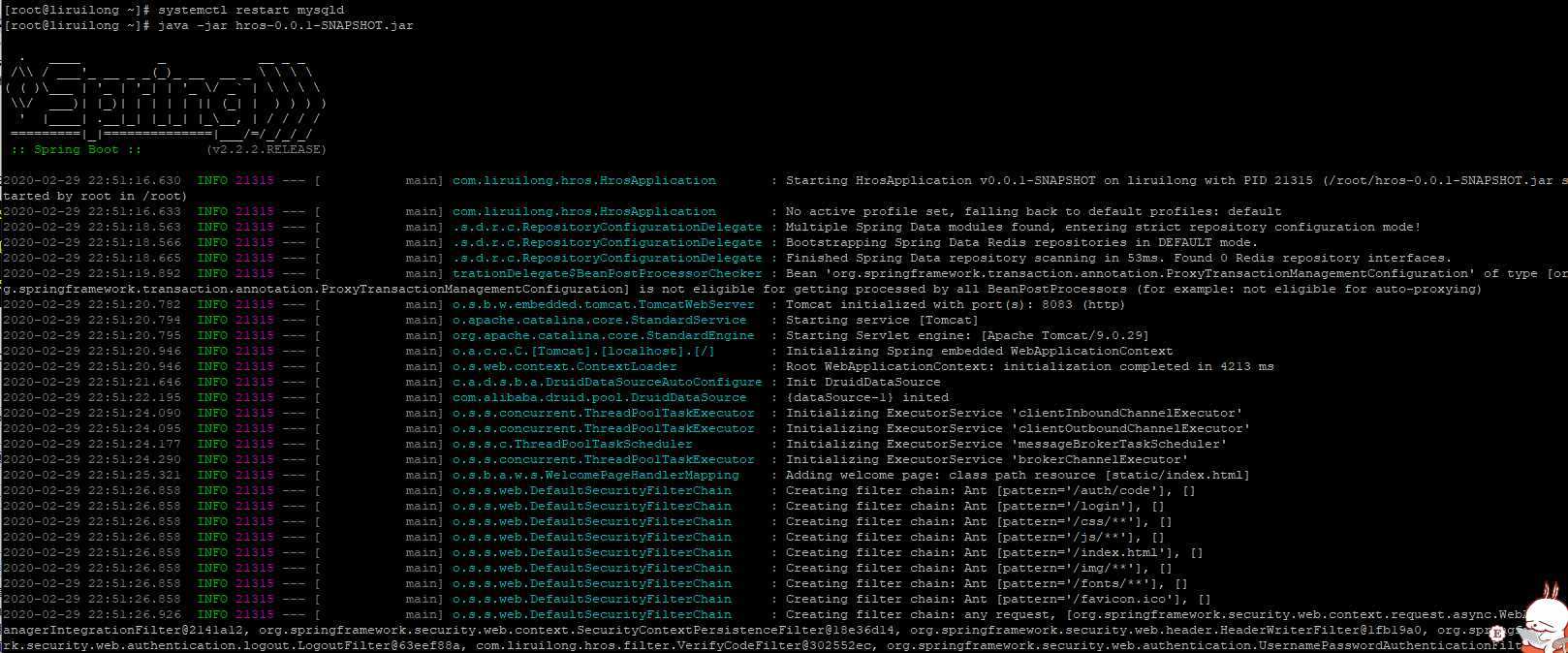
Task: Click the 'Creating filter chain: any request' message
Action: click(921, 614)
